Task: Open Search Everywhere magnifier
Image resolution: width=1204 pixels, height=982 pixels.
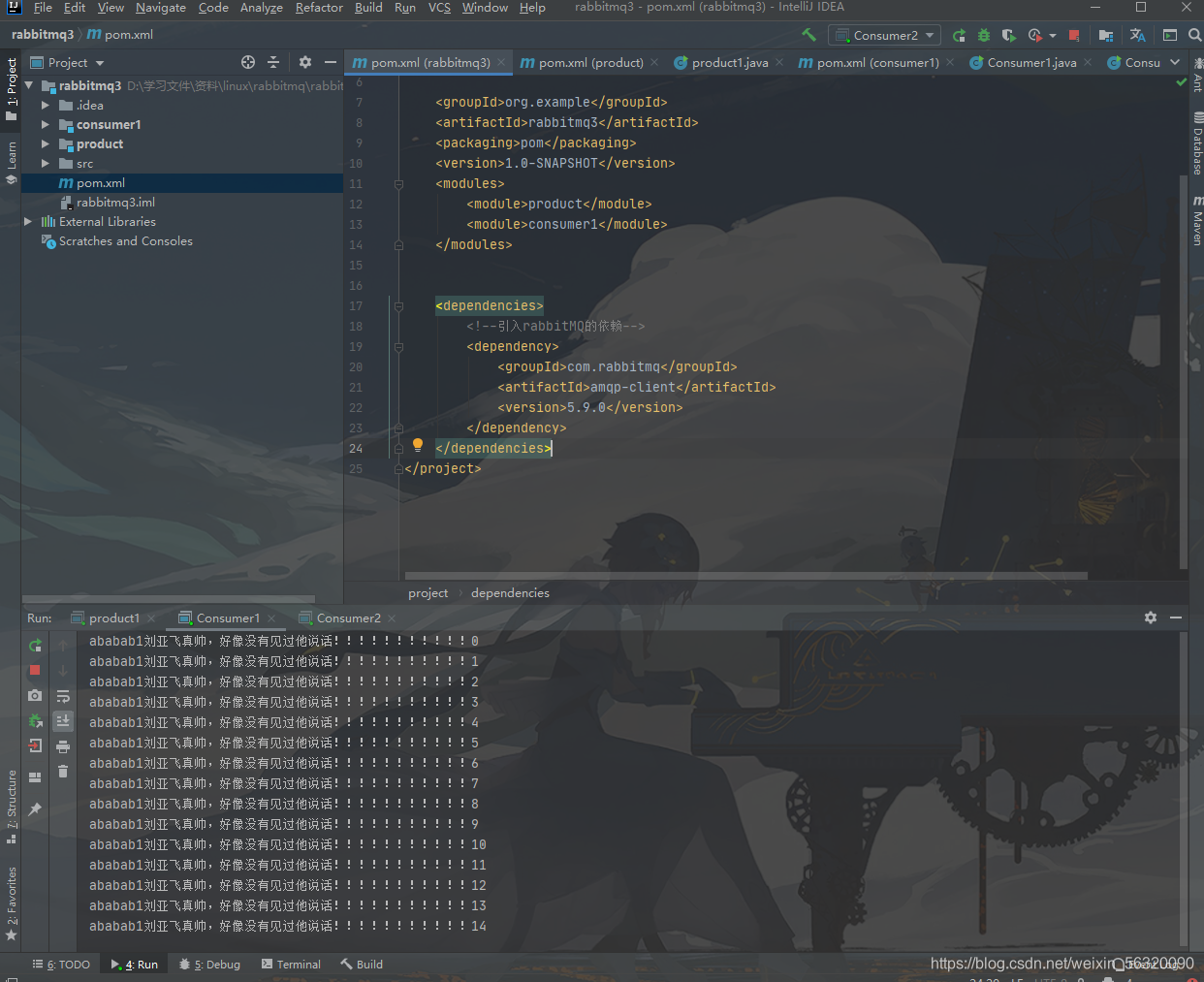Action: tap(1195, 35)
